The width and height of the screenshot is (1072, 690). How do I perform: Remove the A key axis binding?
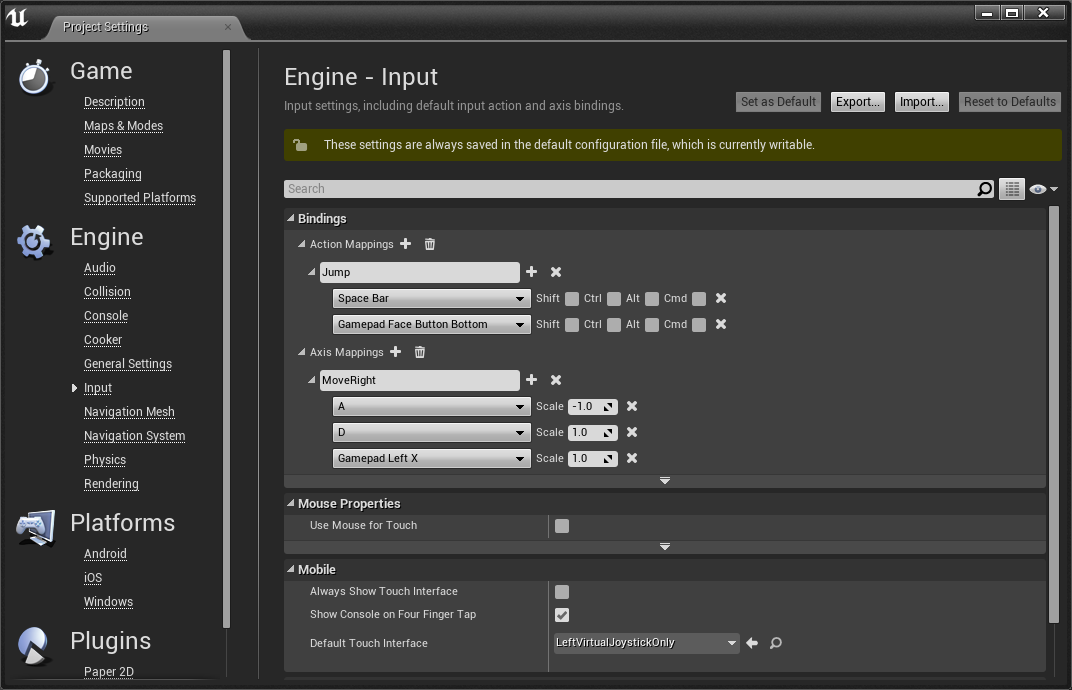[632, 406]
